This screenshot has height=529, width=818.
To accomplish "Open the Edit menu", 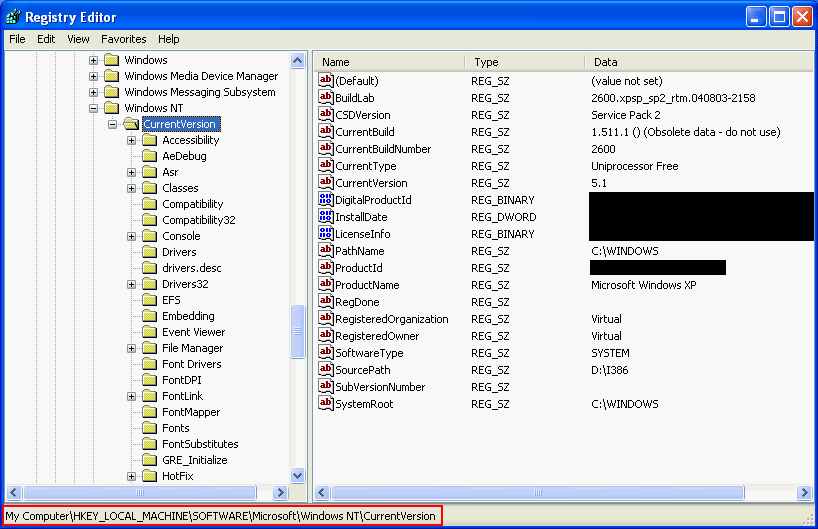I will (x=46, y=39).
